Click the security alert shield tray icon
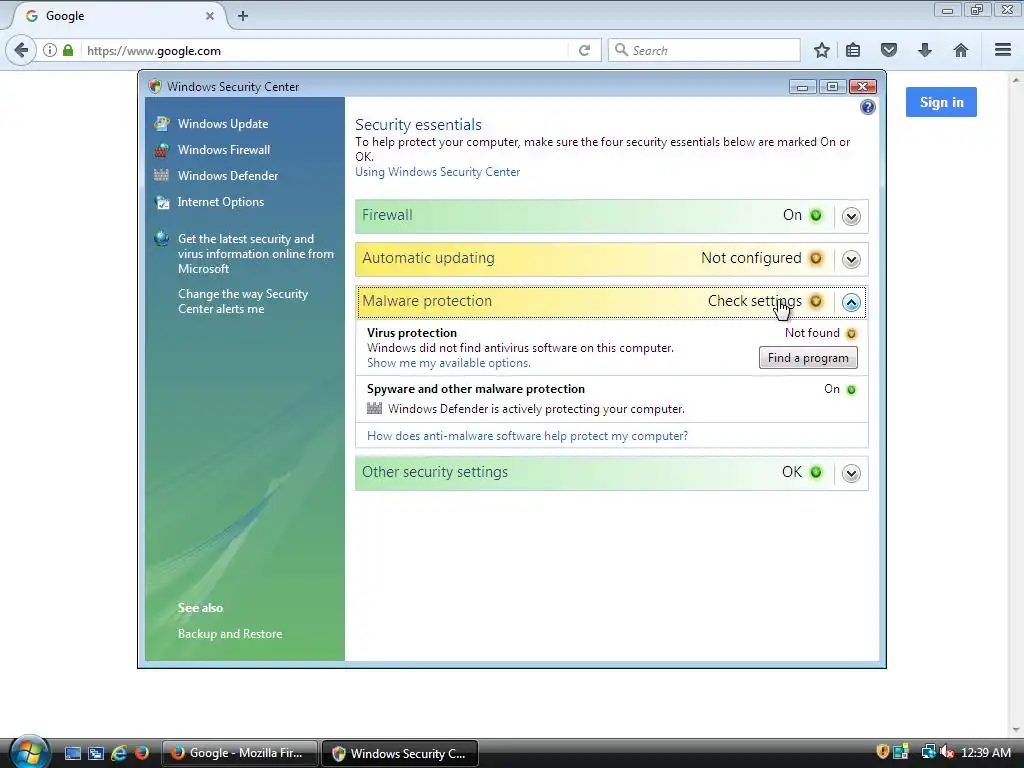1024x768 pixels. point(882,752)
